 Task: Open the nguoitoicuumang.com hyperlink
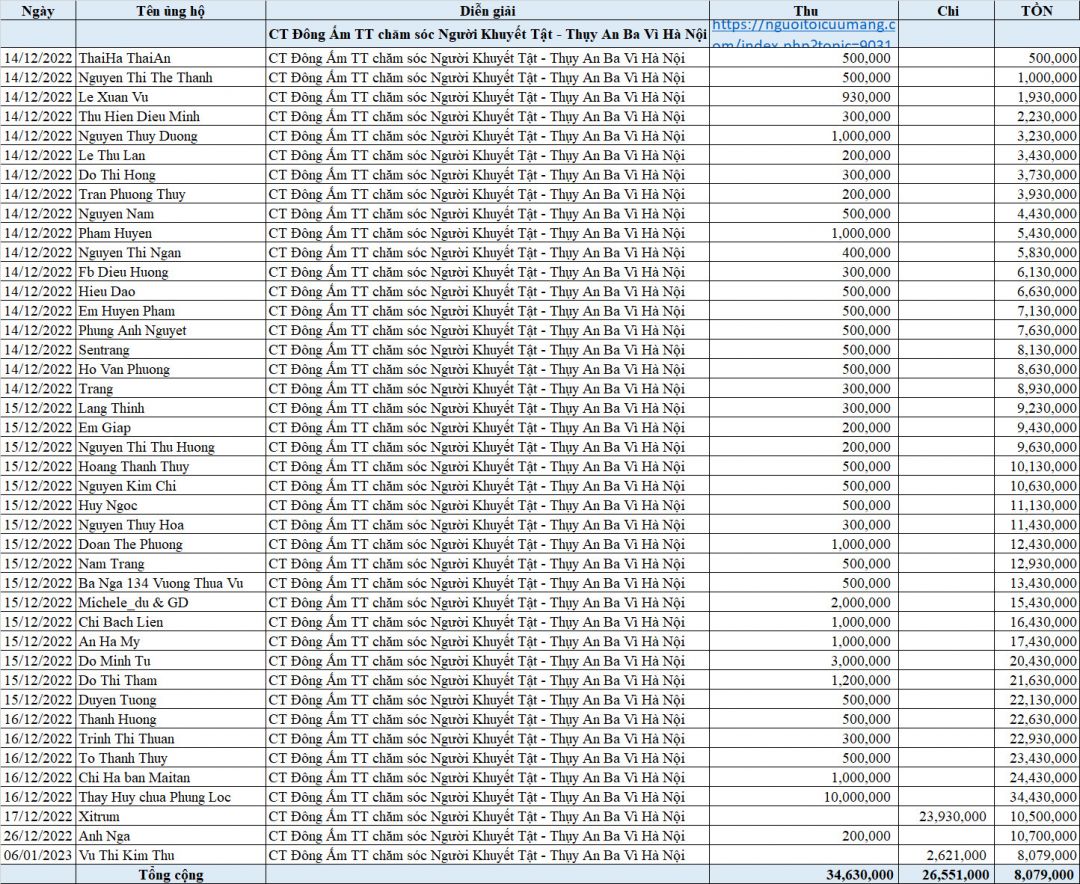[805, 33]
